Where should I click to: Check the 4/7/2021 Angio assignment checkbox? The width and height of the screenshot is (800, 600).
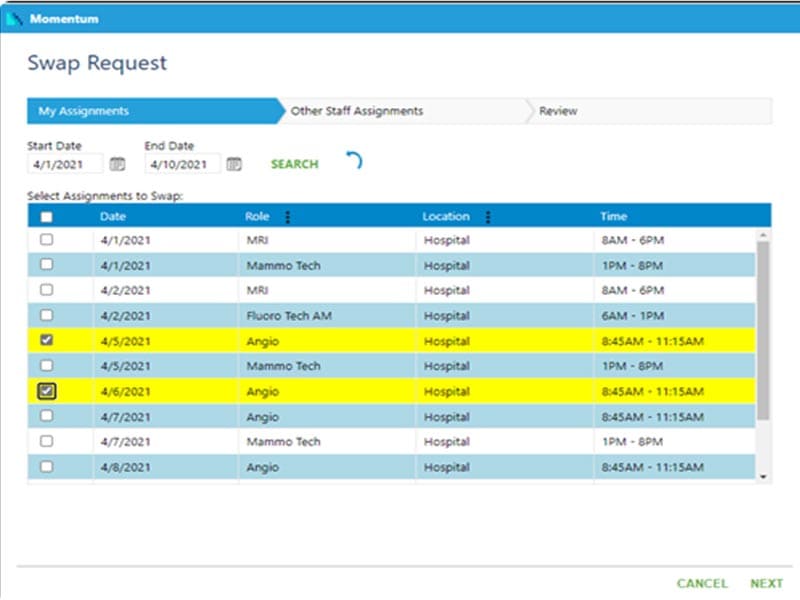46,416
